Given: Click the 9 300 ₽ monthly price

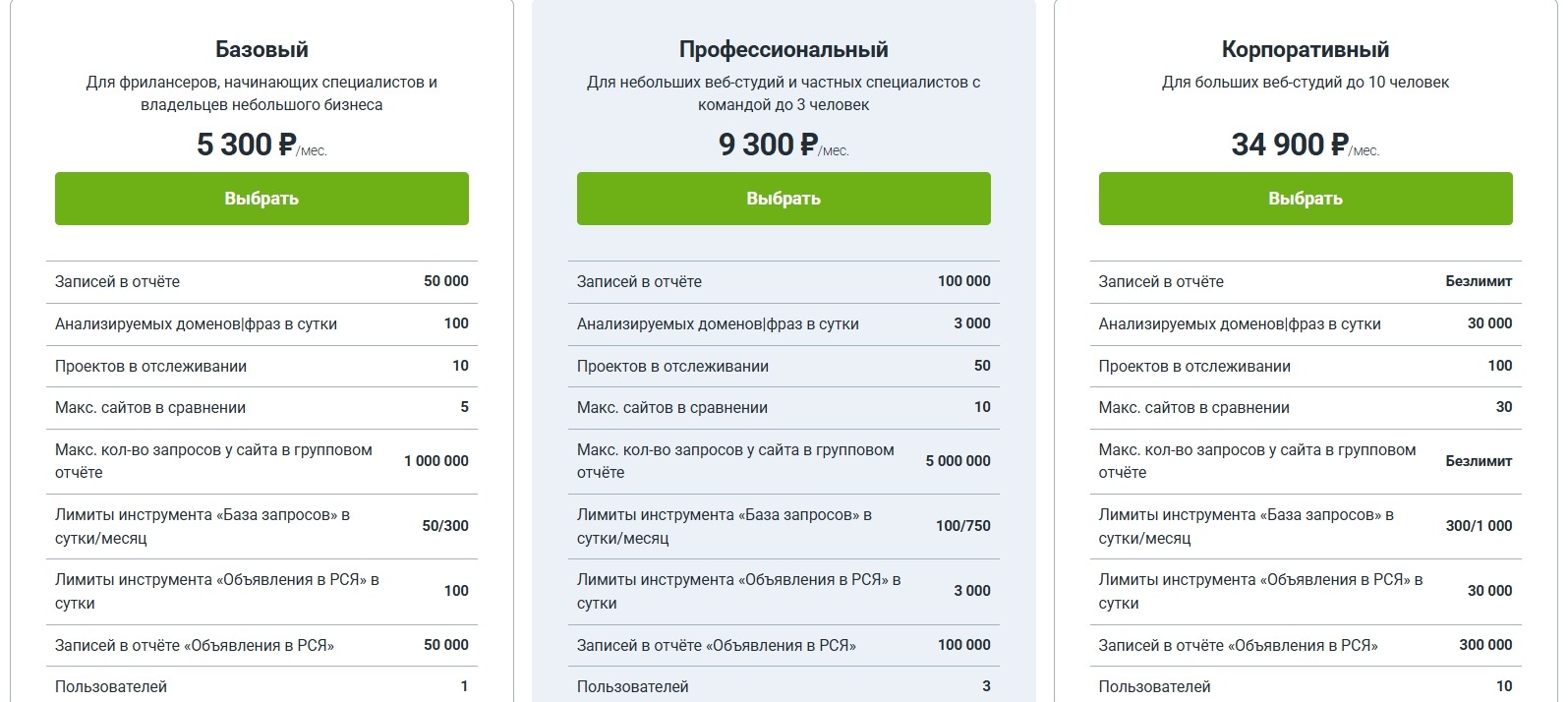Looking at the screenshot, I should 769,145.
